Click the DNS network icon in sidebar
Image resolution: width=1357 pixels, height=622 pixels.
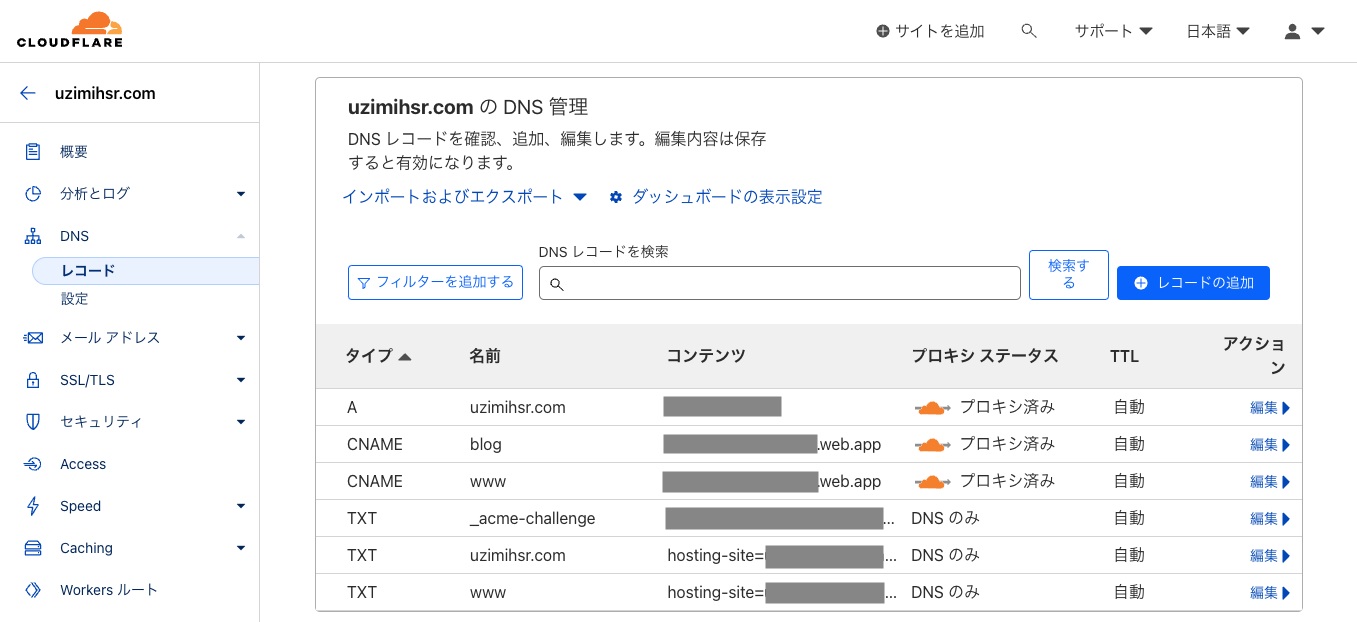coord(33,236)
